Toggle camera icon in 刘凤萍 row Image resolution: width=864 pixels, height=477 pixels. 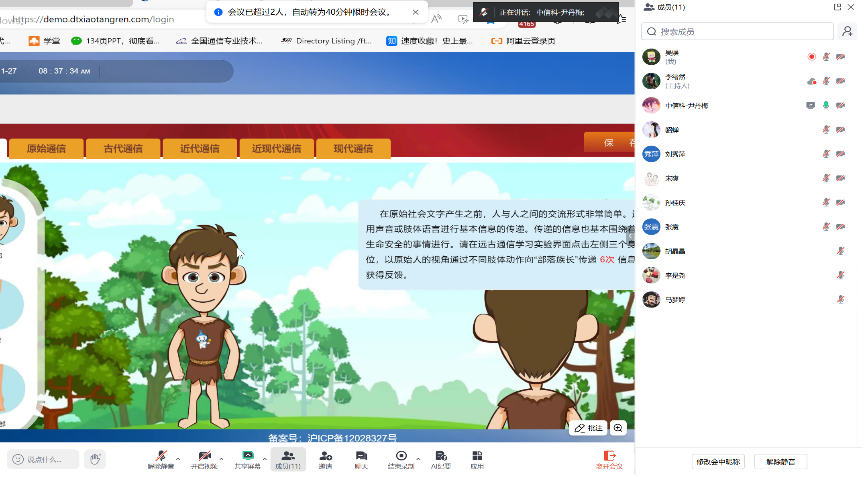point(841,154)
